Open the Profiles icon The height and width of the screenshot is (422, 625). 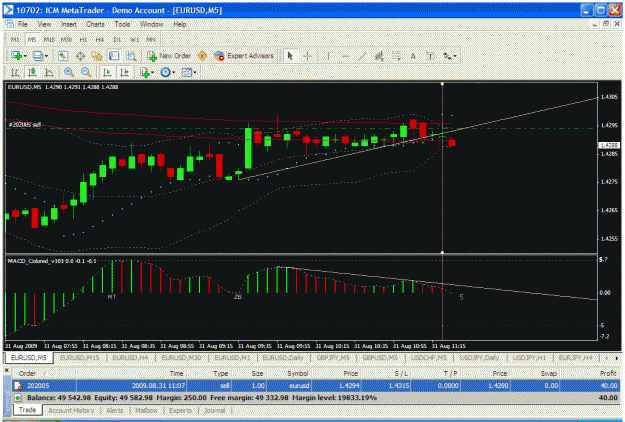38,56
